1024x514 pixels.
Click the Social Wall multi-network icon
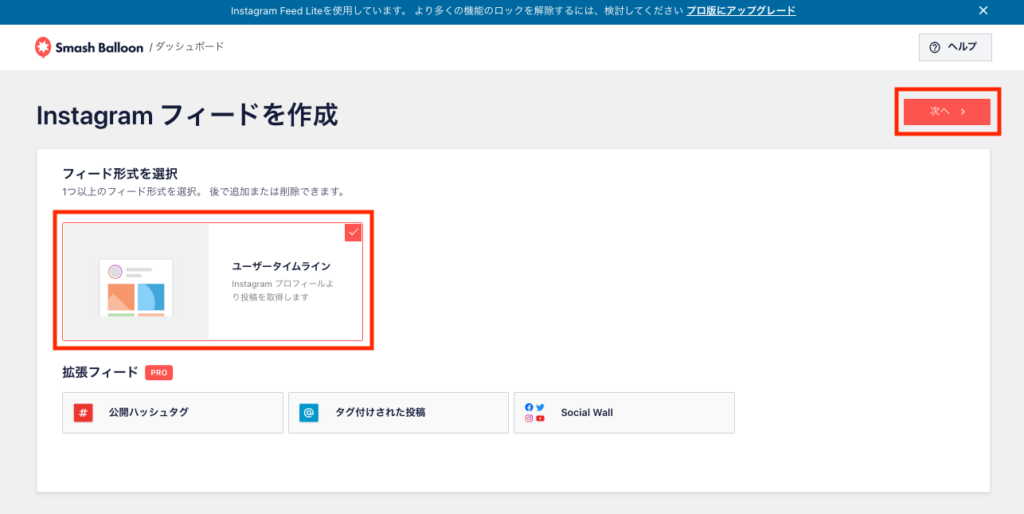click(x=534, y=413)
